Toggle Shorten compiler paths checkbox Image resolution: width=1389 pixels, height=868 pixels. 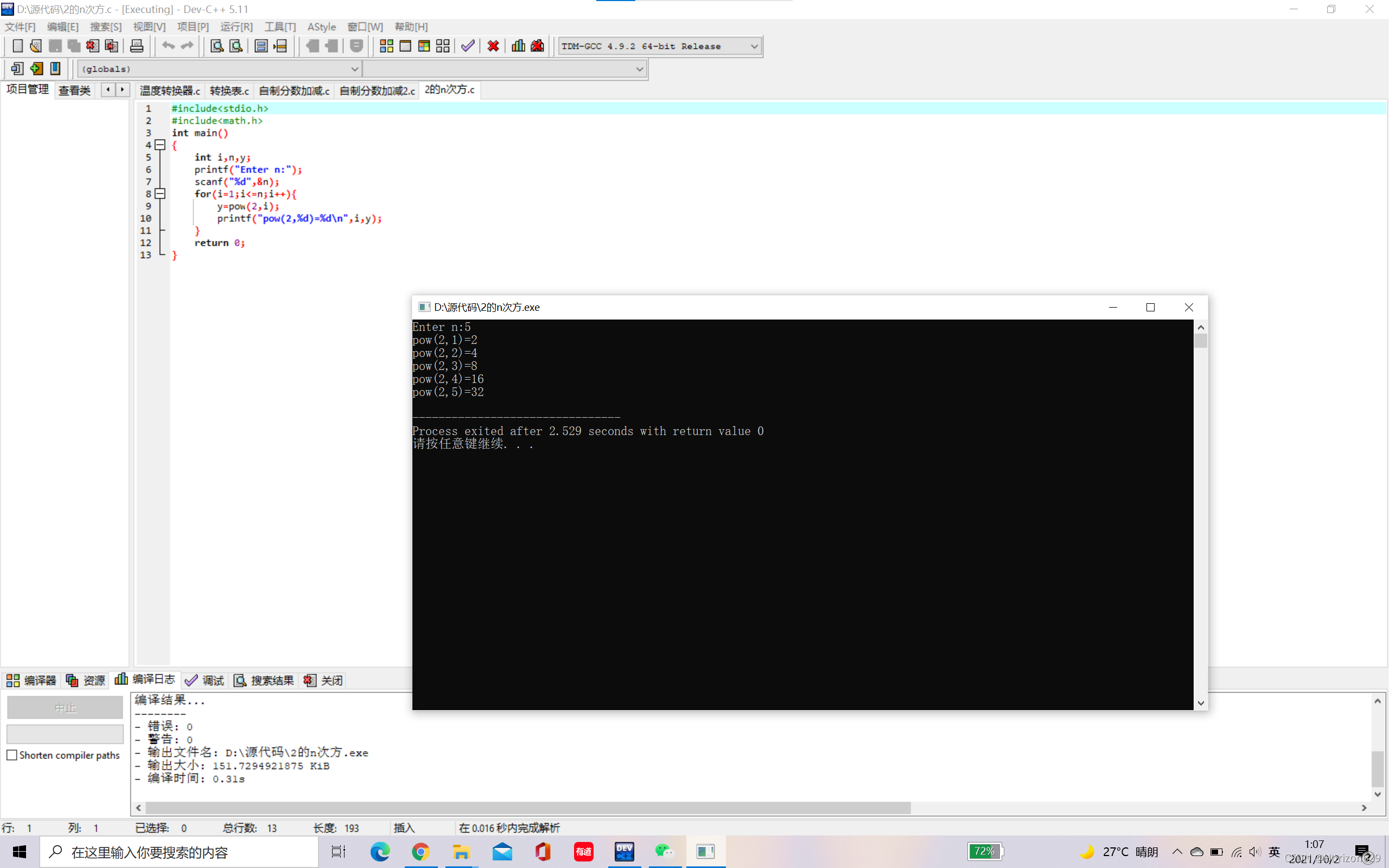pyautogui.click(x=12, y=755)
